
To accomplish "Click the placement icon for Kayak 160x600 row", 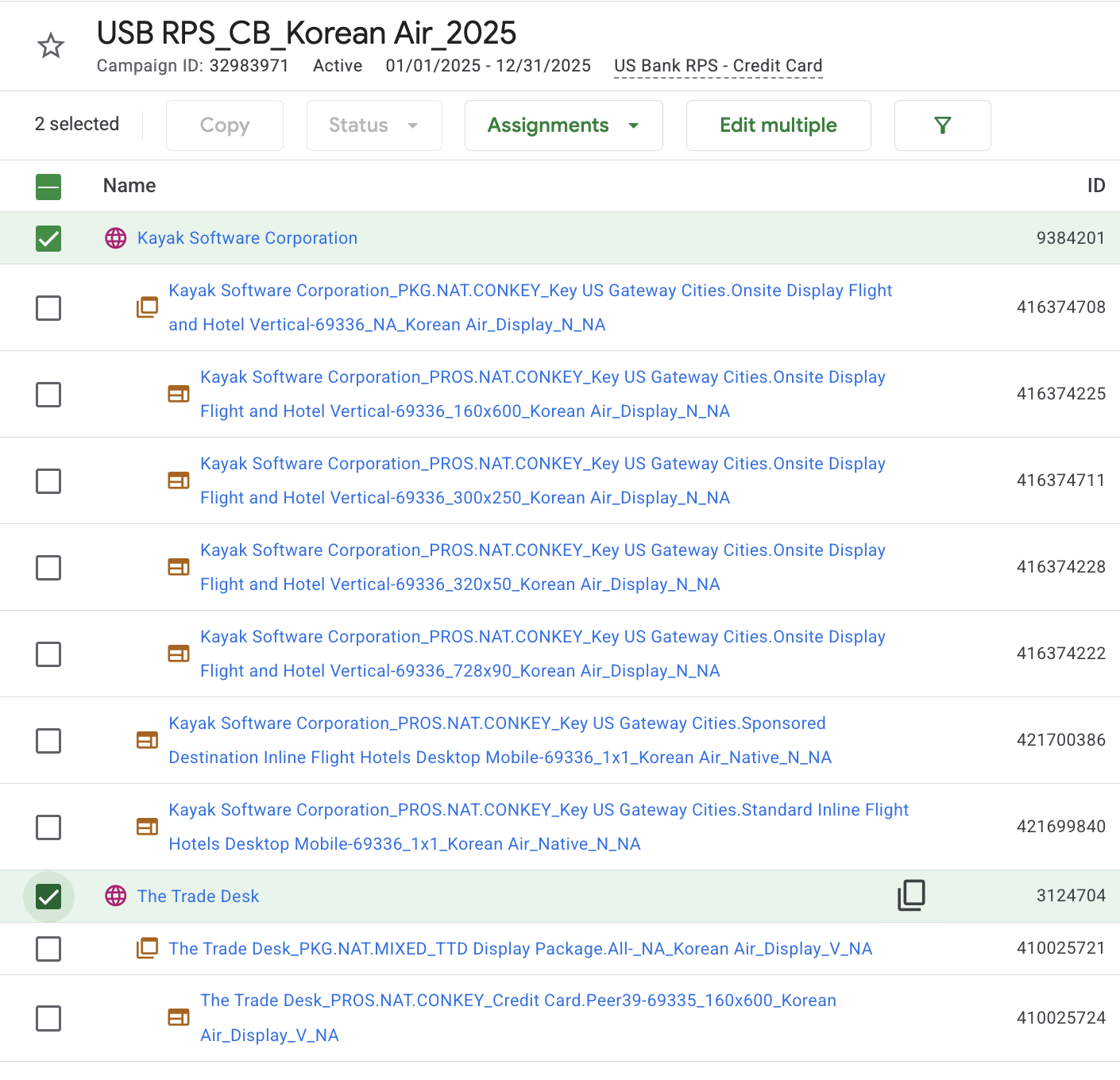I will point(179,394).
